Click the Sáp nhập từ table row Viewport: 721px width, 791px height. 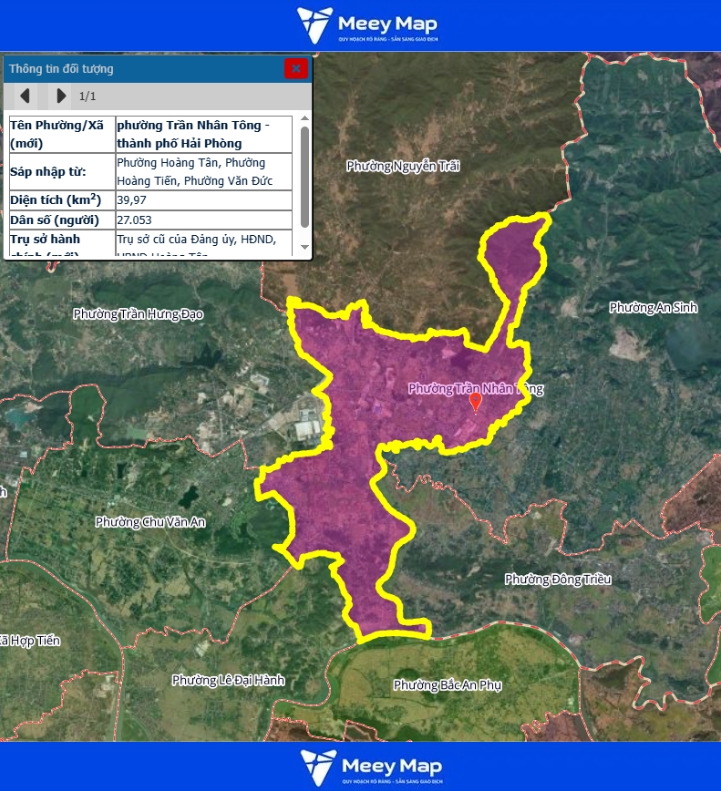click(150, 171)
